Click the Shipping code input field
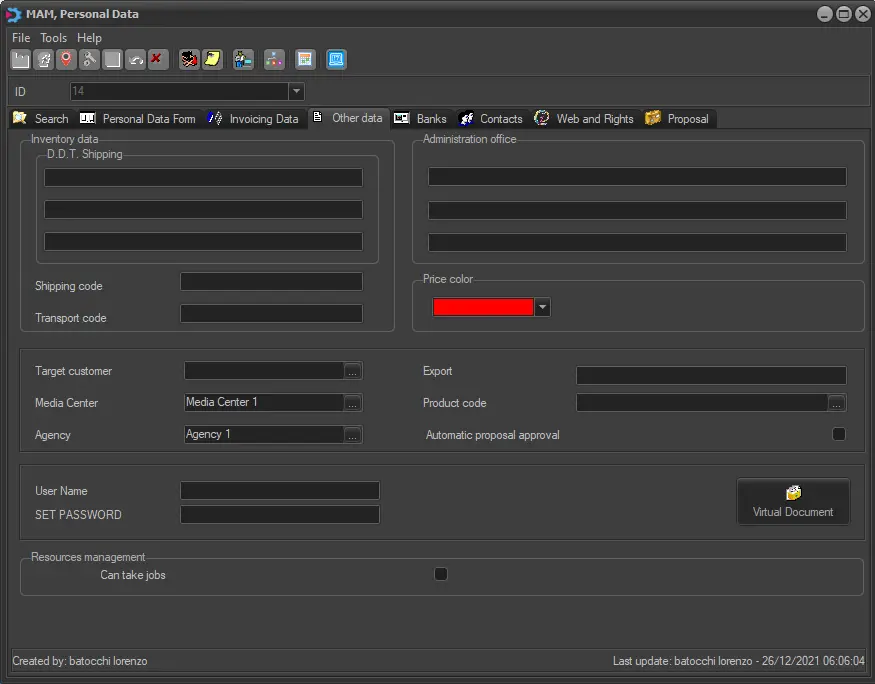 point(271,282)
